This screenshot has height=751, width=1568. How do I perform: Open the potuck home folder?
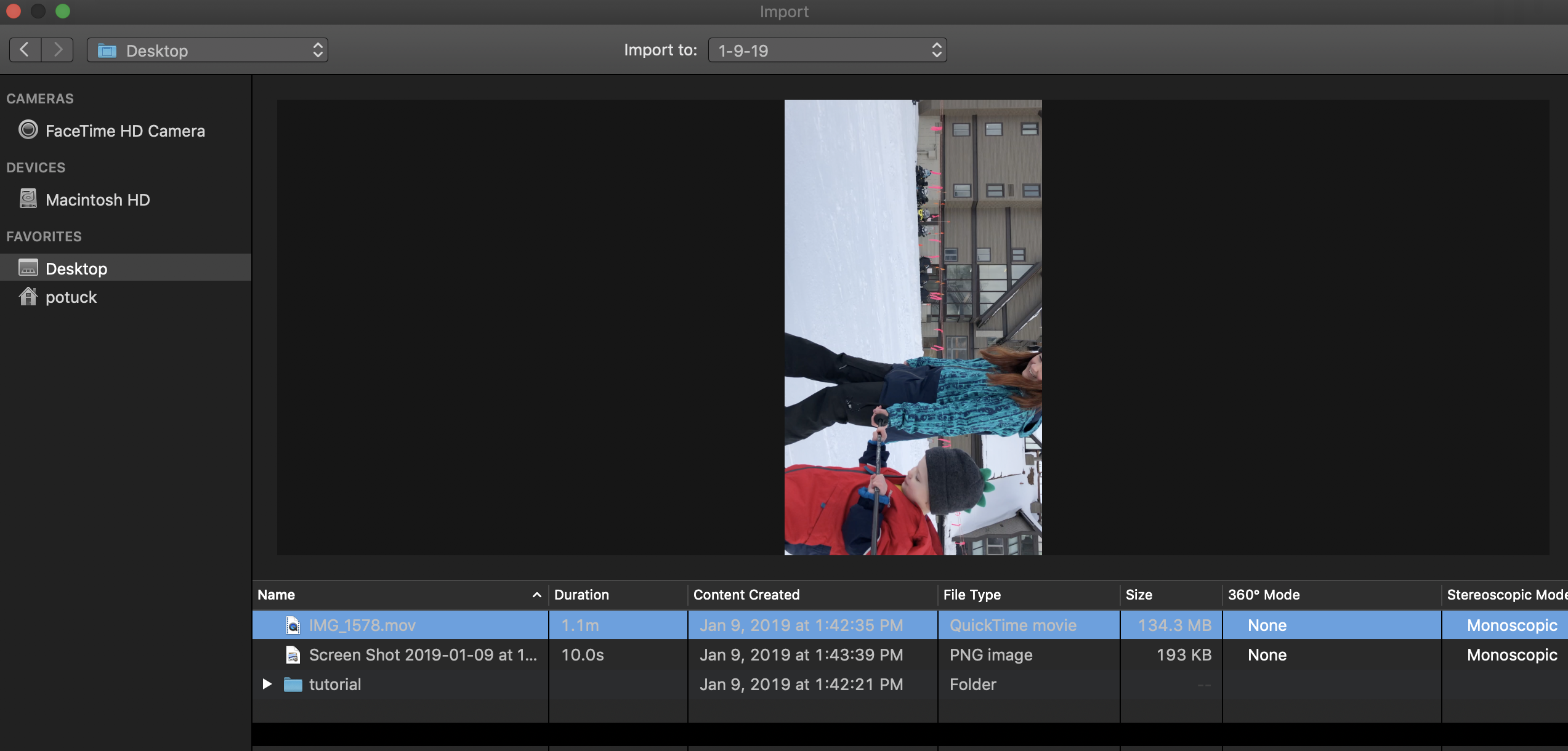71,297
